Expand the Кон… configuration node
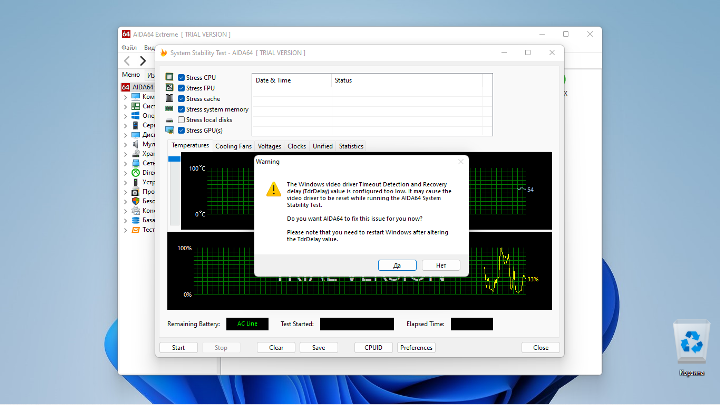 [125, 211]
